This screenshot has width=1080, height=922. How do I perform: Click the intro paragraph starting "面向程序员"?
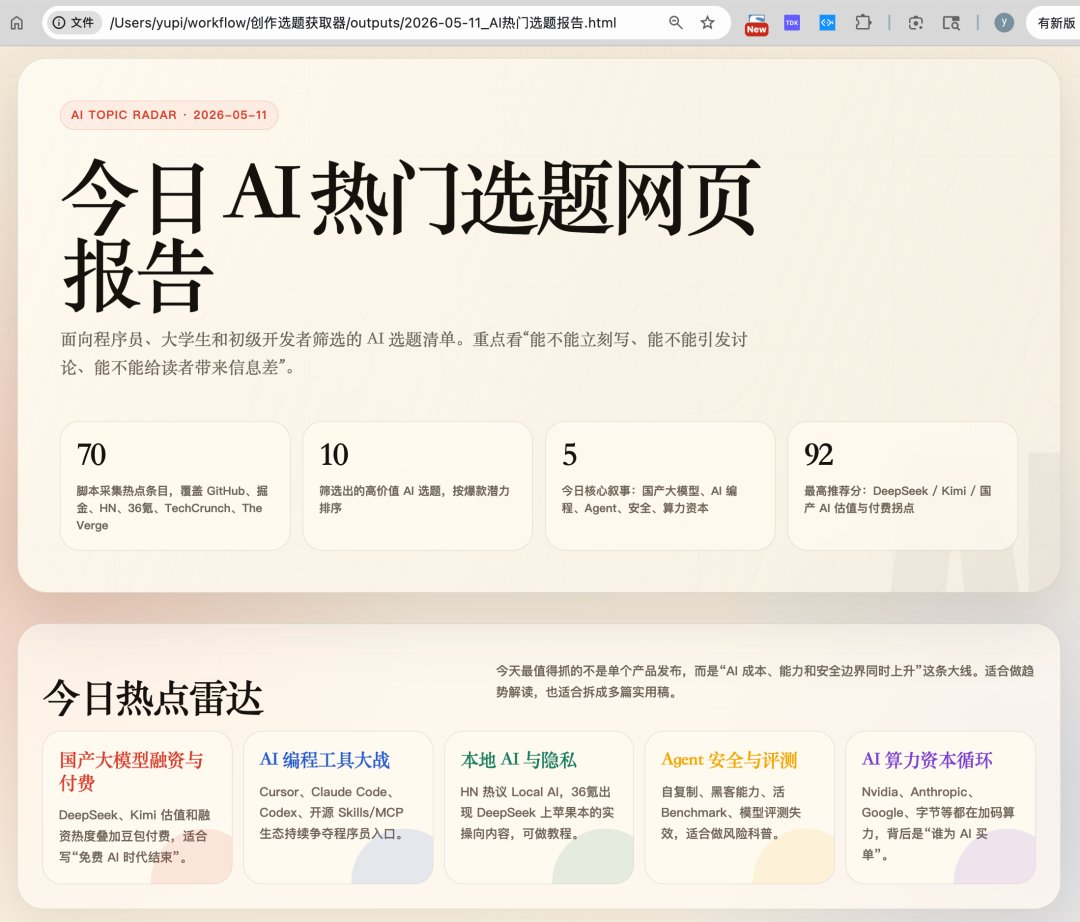[x=404, y=353]
